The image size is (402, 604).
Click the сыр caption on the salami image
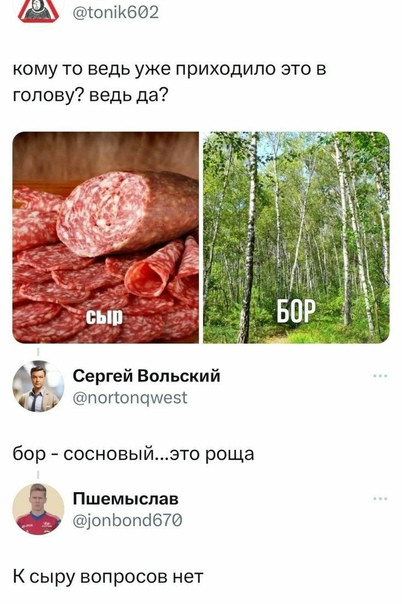[x=104, y=316]
